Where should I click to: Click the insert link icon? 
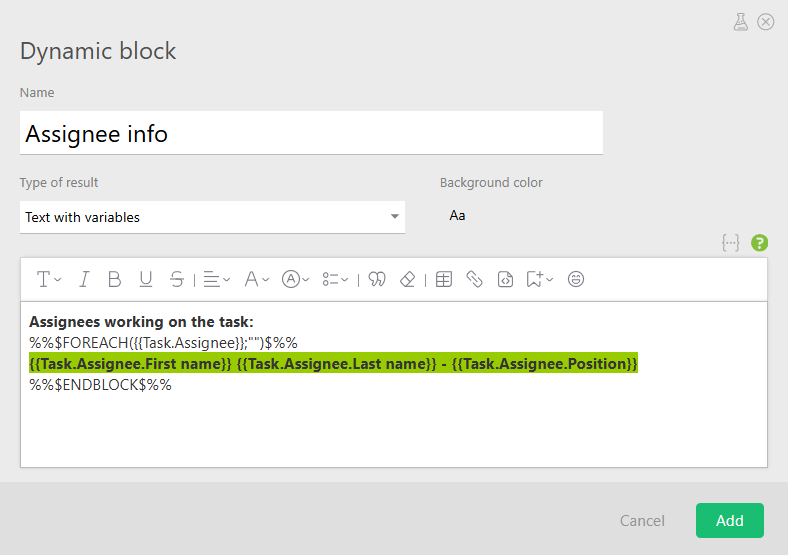475,280
